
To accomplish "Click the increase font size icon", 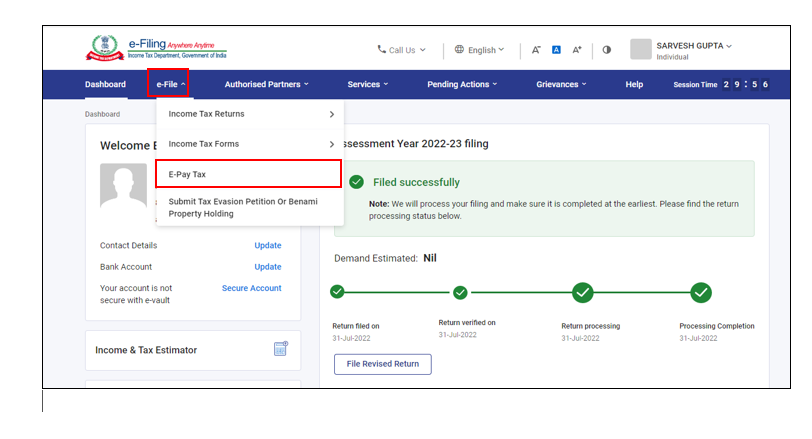I will tap(577, 50).
